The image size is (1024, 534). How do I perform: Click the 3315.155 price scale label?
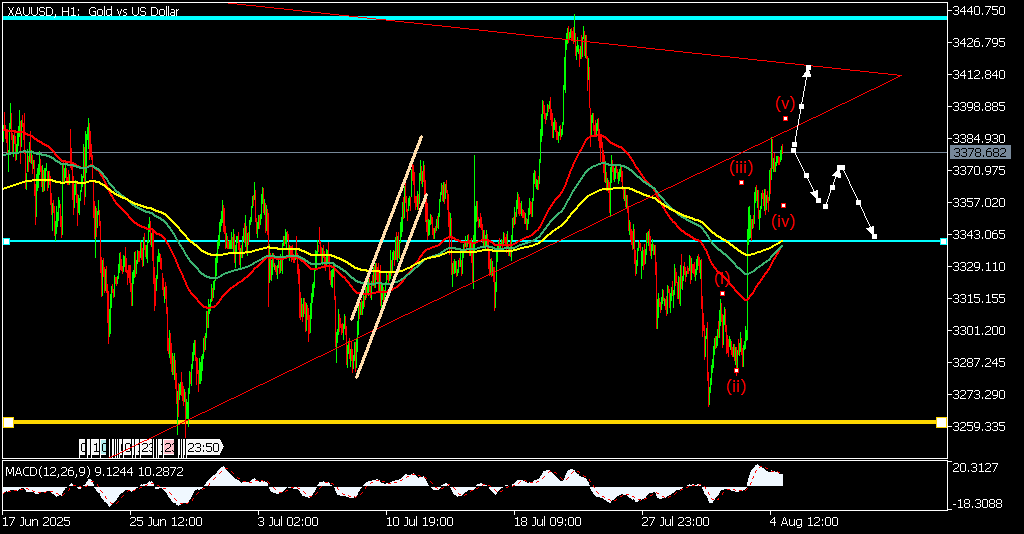(979, 298)
